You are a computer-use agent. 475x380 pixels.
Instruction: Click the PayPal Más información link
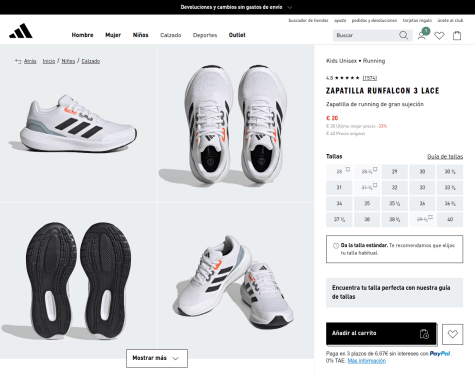(367, 361)
